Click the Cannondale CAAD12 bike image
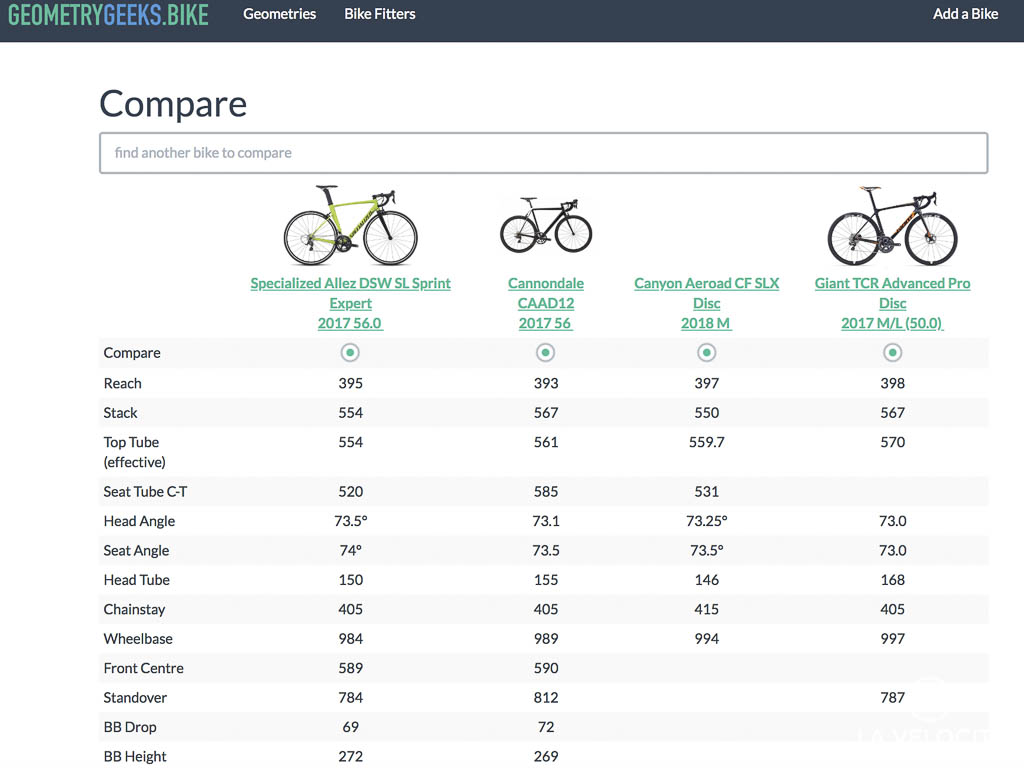Image resolution: width=1024 pixels, height=768 pixels. coord(546,225)
